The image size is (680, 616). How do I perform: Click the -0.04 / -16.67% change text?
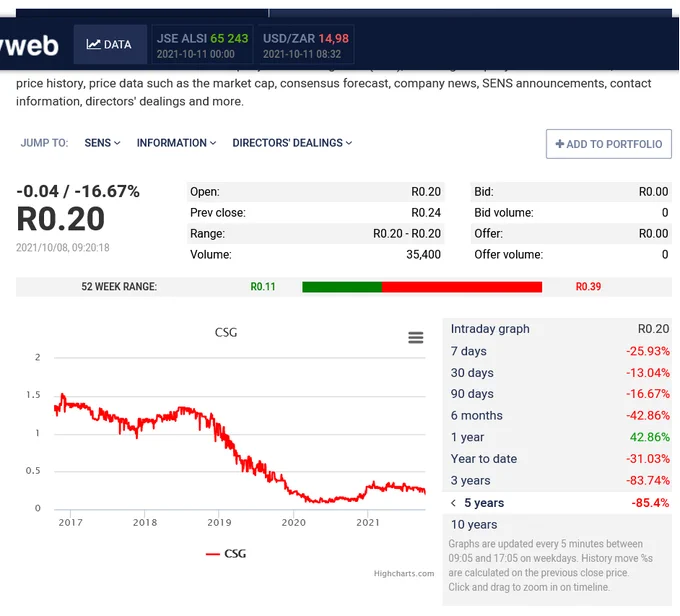(78, 191)
